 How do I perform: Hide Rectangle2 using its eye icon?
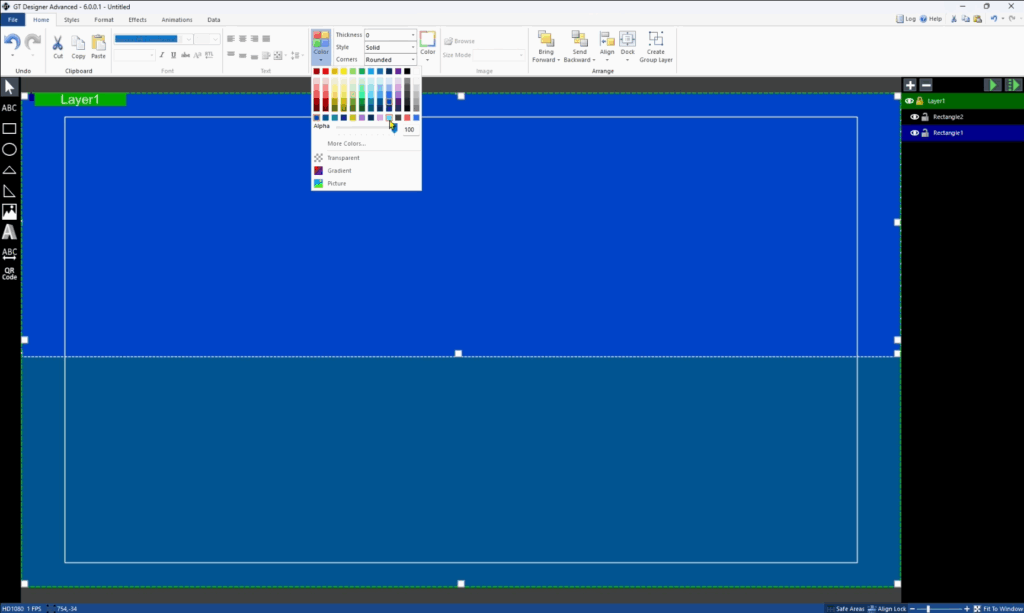click(914, 117)
